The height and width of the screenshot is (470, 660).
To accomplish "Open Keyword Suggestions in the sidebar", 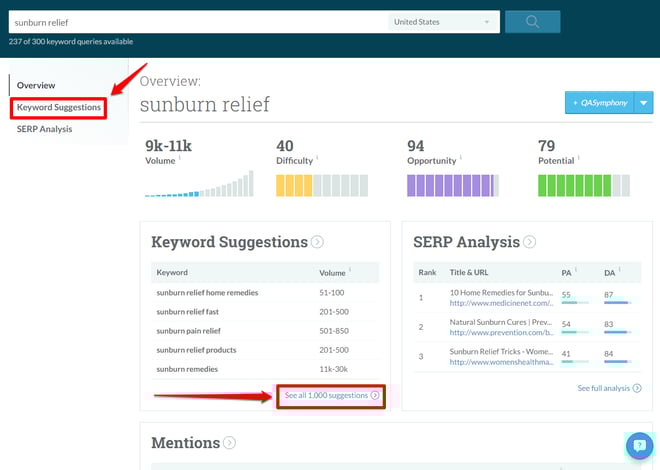I will (59, 108).
